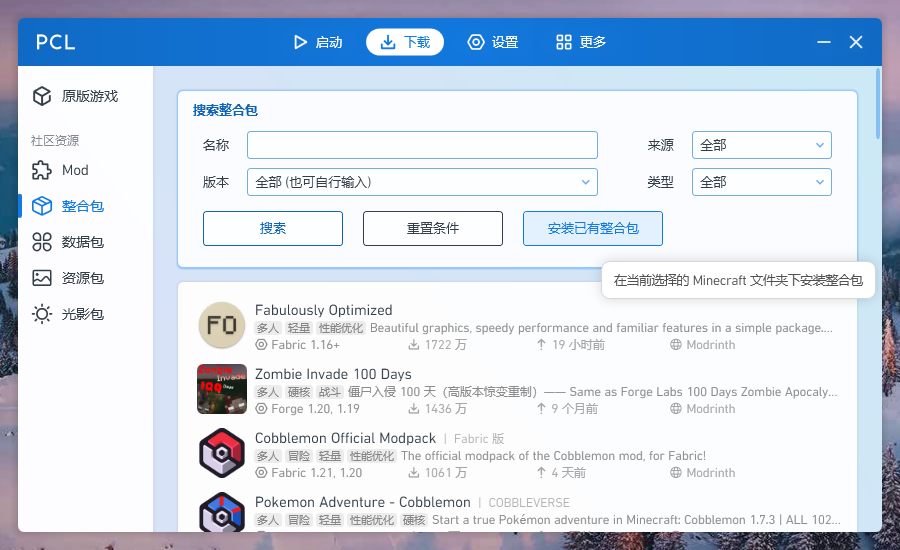This screenshot has height=550, width=900.
Task: Click 安装已有整合包 button
Action: click(593, 228)
